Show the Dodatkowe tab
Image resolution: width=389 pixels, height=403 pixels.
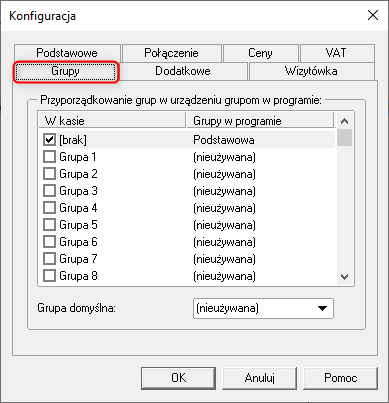[x=183, y=71]
